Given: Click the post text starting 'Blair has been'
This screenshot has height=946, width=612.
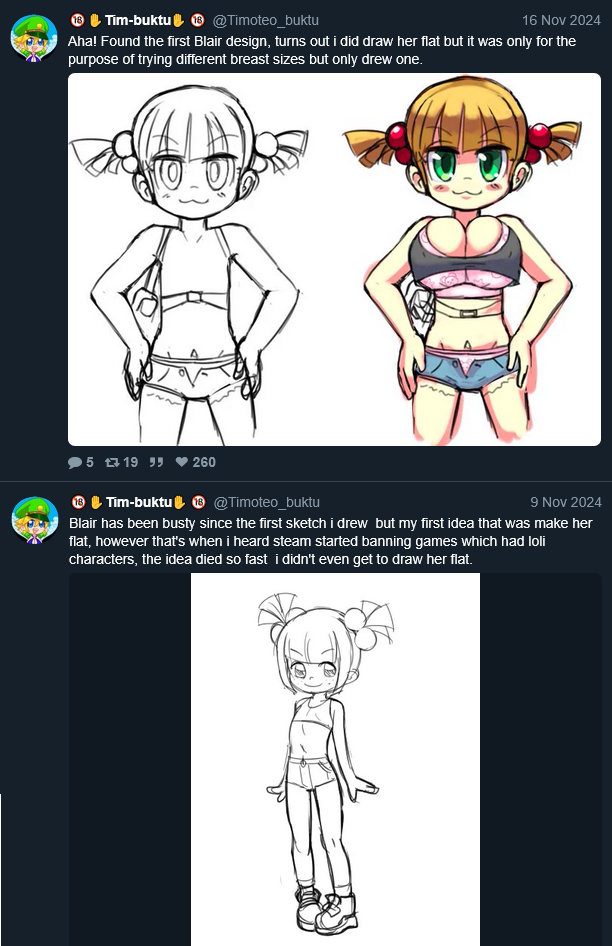Looking at the screenshot, I should pyautogui.click(x=330, y=541).
